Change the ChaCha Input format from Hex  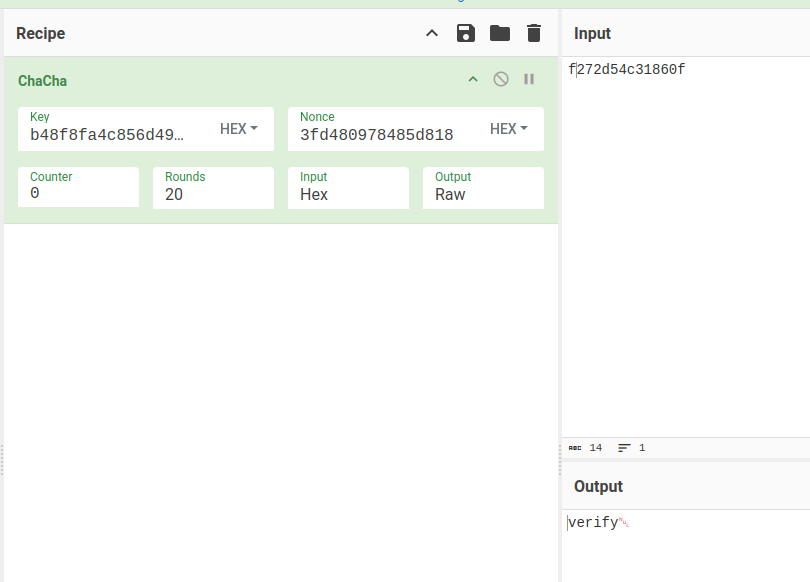(355, 194)
